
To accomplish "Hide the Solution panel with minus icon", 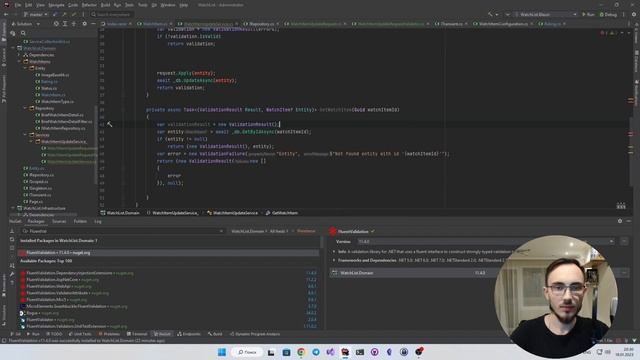I will 93,24.
